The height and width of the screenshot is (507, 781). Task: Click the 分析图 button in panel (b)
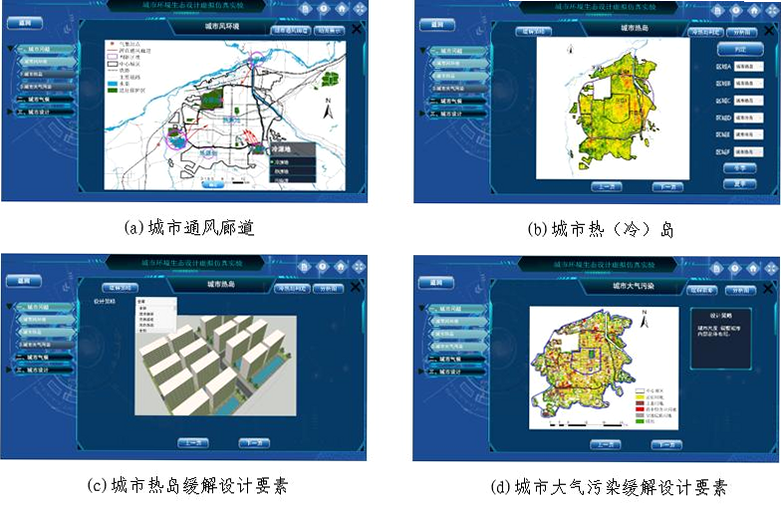[742, 32]
